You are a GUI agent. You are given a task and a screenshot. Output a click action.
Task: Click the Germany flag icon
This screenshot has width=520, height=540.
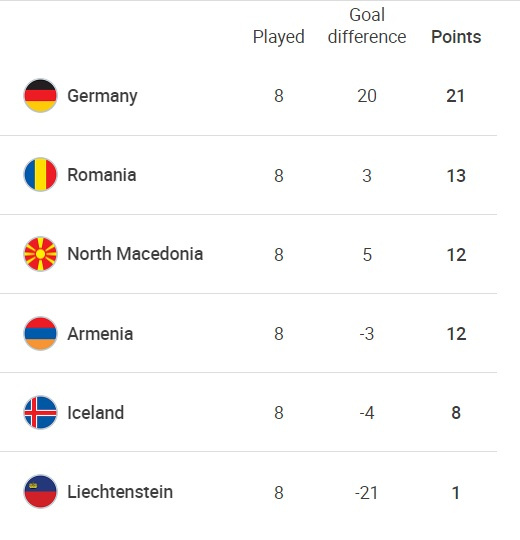pos(40,96)
